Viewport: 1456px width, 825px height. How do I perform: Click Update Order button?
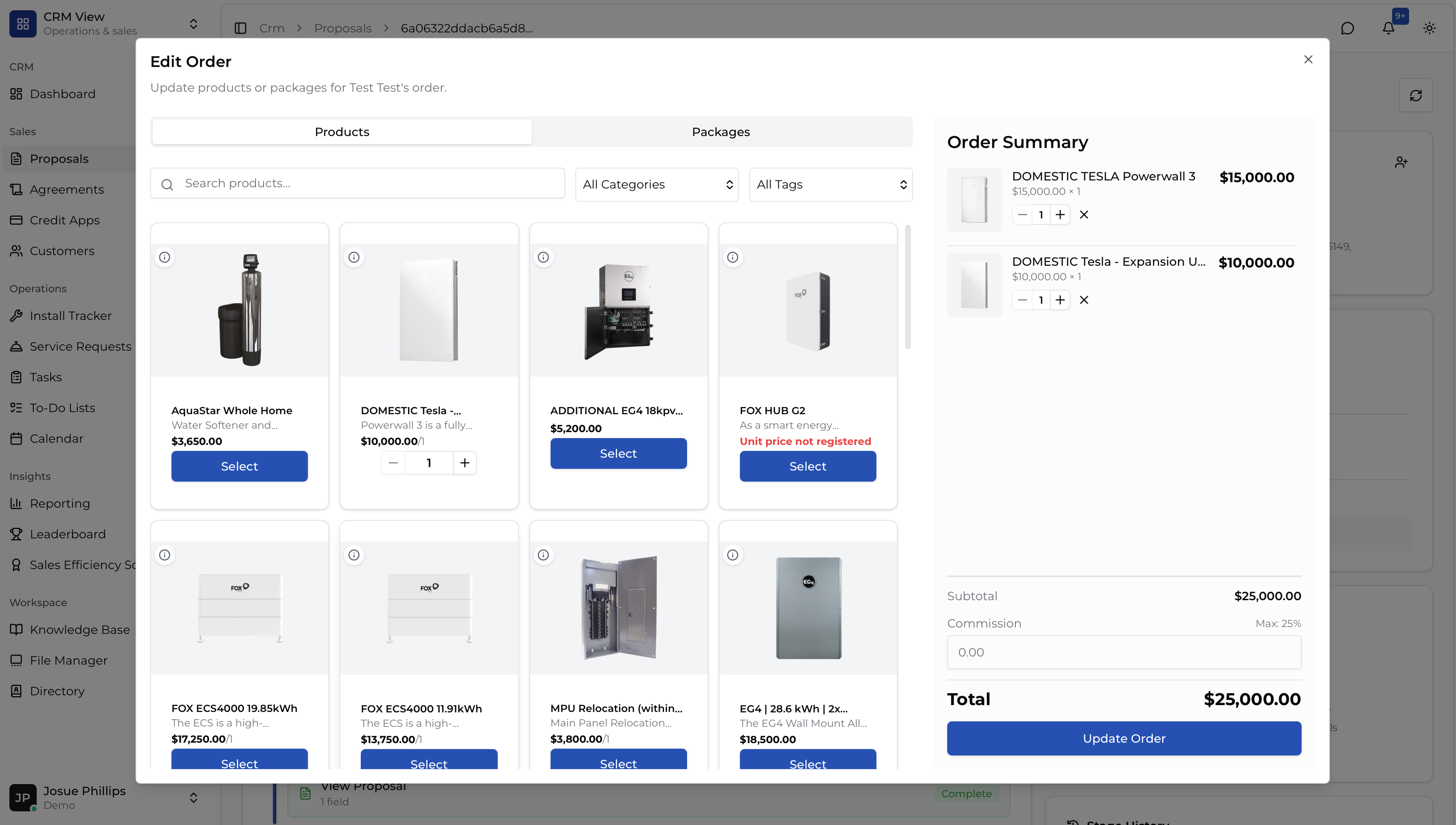1124,738
